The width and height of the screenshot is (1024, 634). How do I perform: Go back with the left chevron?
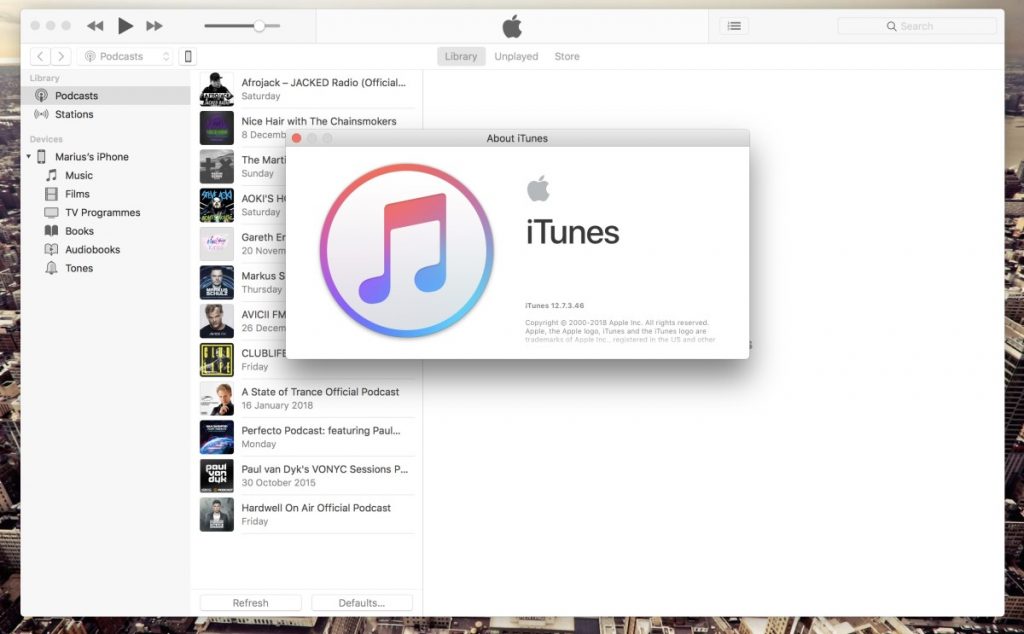click(x=40, y=57)
